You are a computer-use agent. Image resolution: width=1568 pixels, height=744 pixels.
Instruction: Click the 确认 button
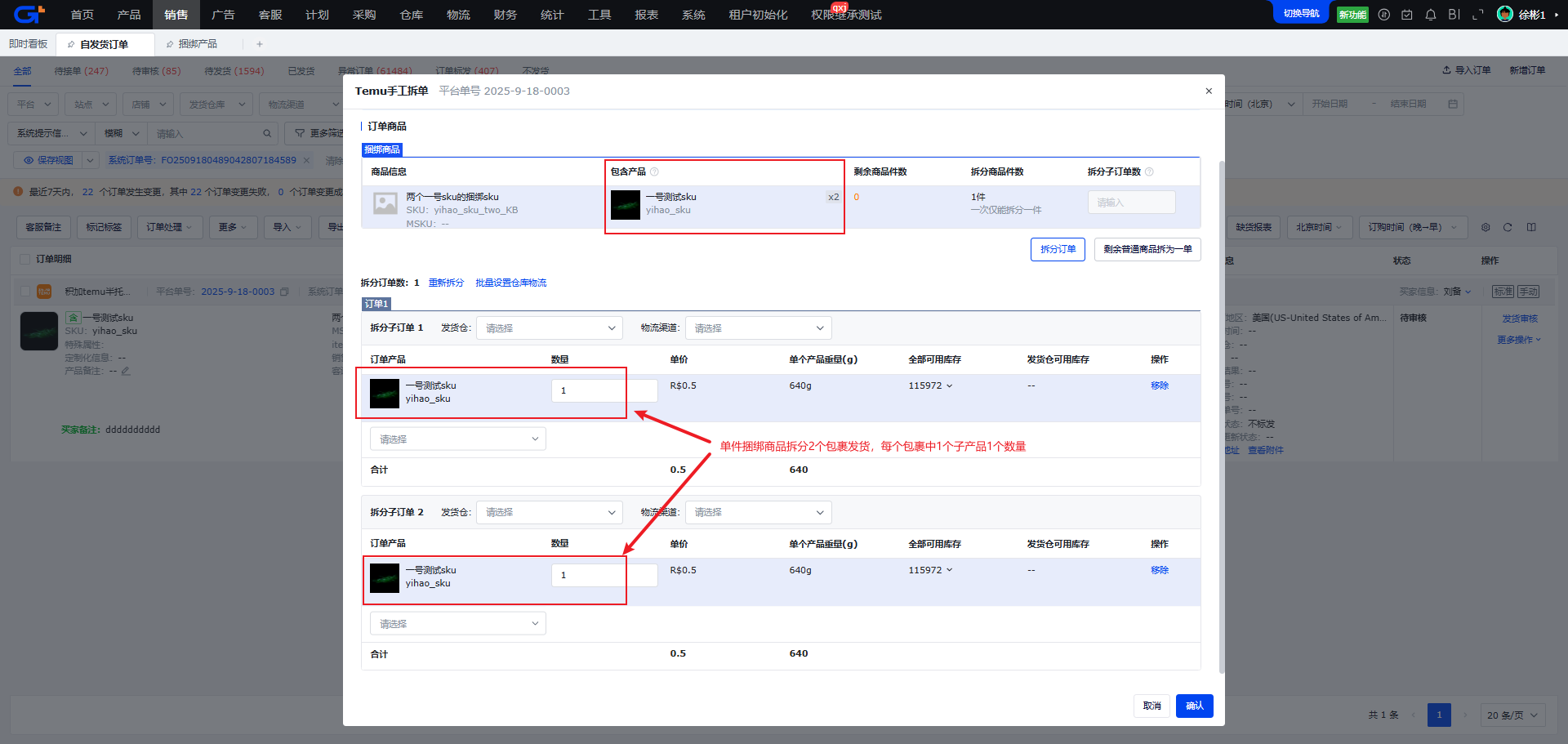coord(1194,706)
